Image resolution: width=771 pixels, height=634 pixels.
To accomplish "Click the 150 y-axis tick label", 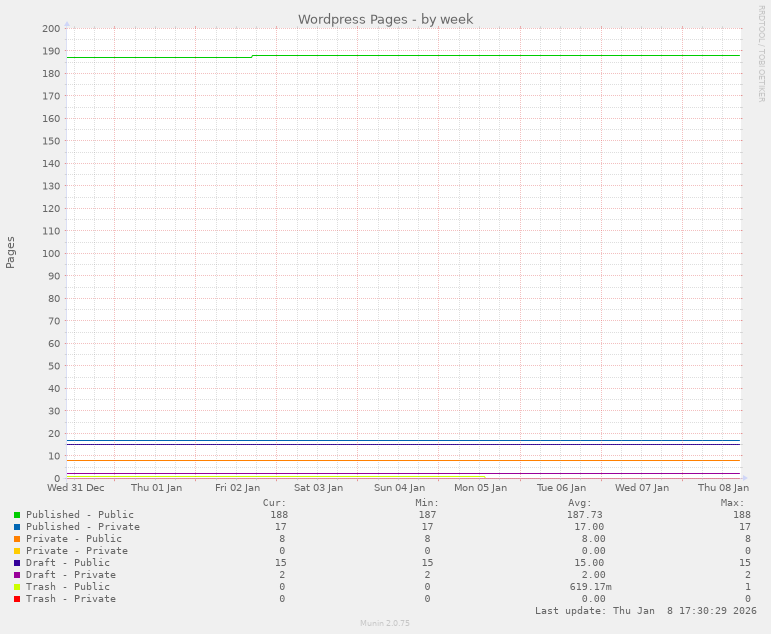I will (51, 141).
